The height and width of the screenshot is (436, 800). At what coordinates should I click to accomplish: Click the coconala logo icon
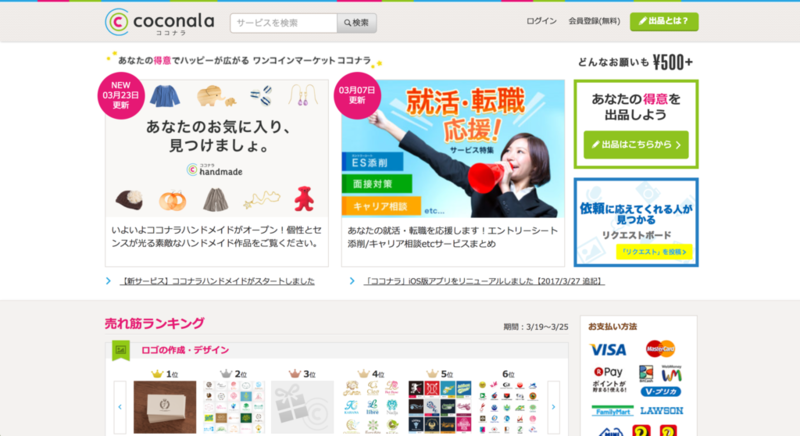click(117, 22)
